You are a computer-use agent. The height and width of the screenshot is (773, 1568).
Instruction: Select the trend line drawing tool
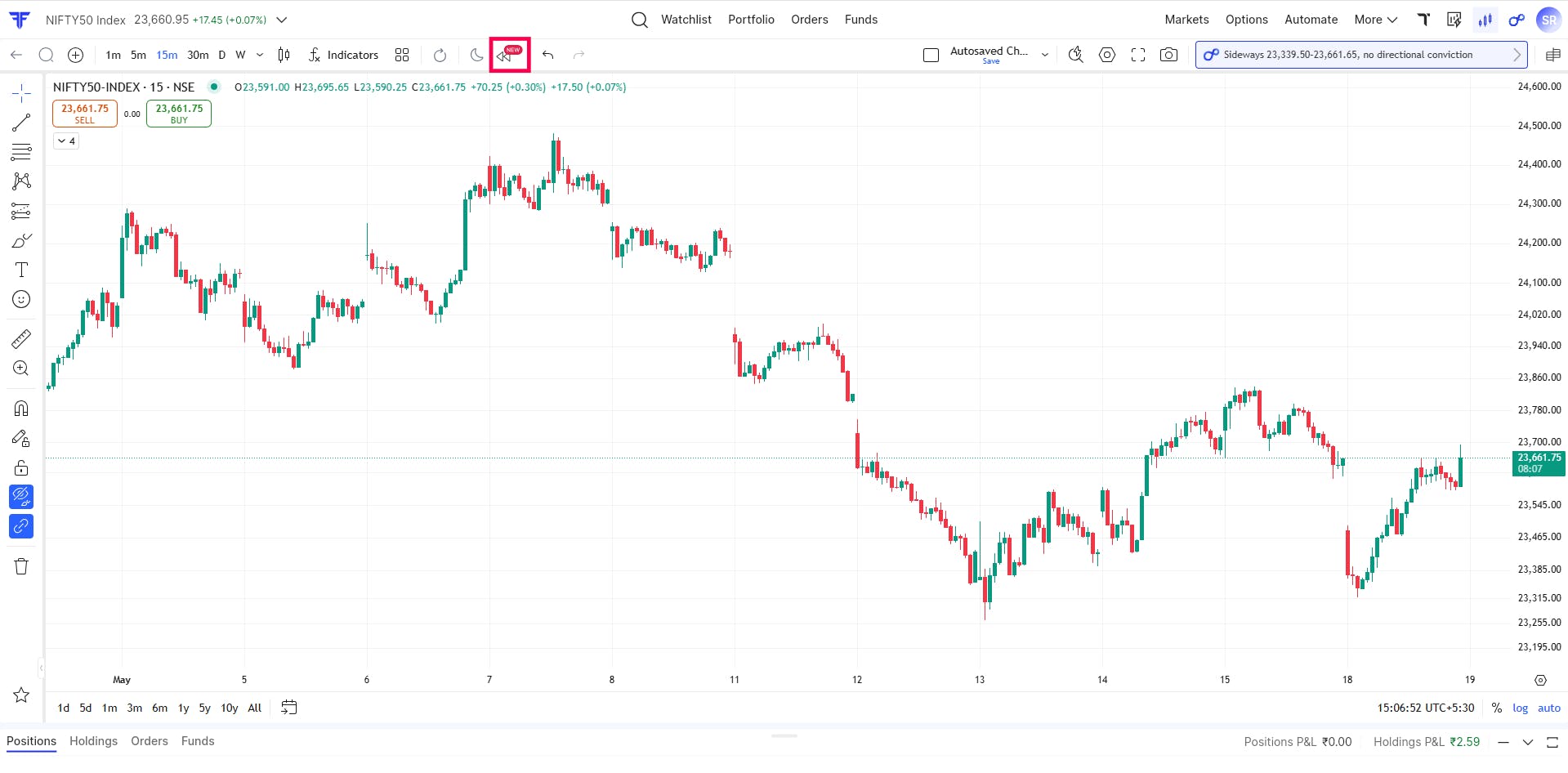(x=21, y=123)
